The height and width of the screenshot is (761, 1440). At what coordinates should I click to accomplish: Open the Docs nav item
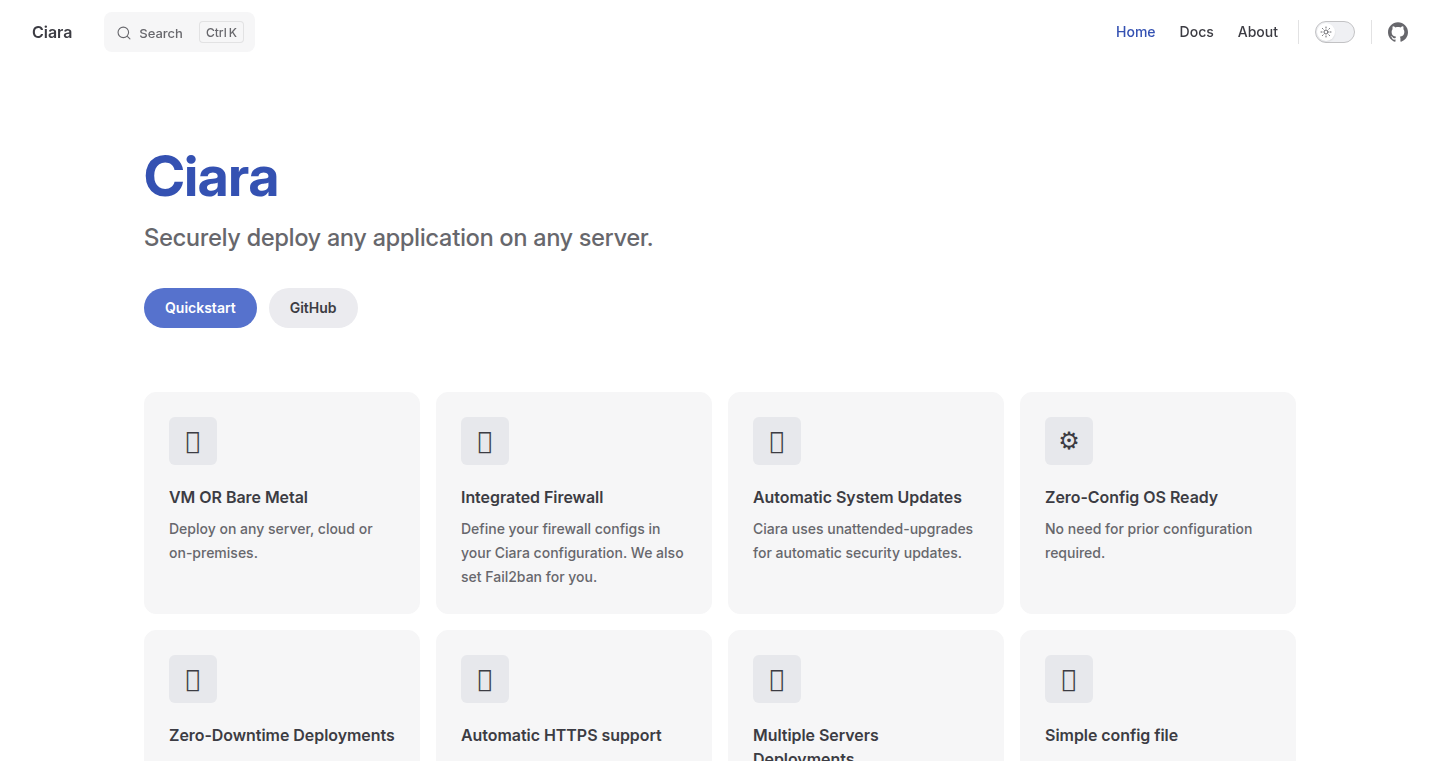tap(1196, 32)
